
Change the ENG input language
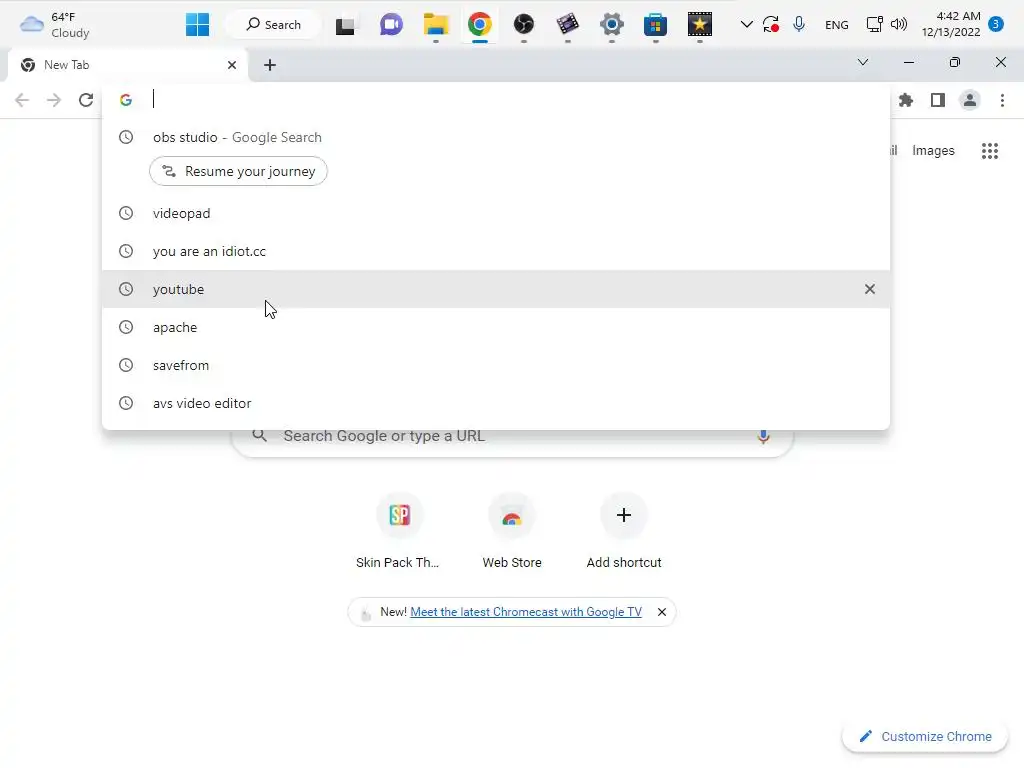837,25
